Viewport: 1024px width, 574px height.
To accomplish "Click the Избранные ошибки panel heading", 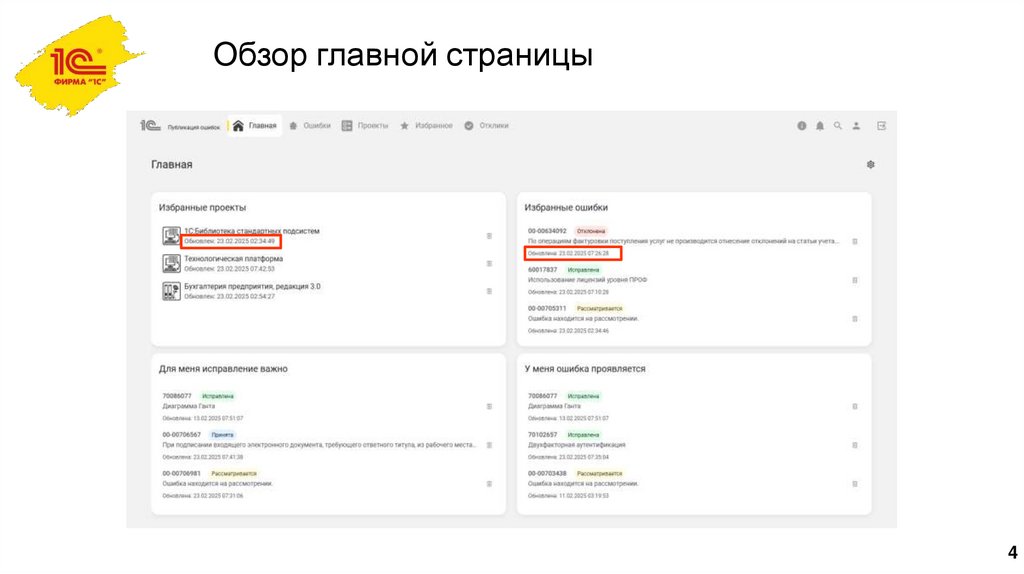I will (x=566, y=208).
